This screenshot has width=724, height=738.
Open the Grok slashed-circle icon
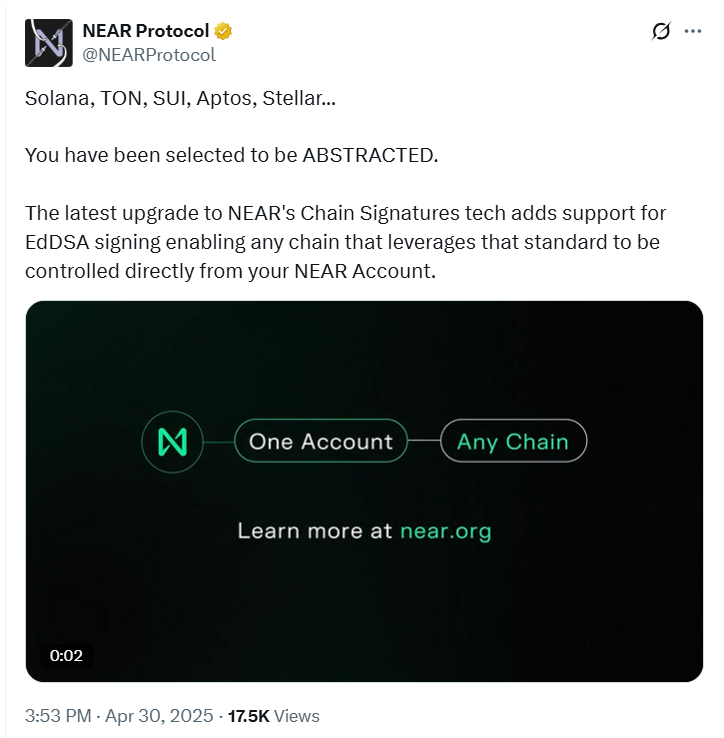click(661, 31)
